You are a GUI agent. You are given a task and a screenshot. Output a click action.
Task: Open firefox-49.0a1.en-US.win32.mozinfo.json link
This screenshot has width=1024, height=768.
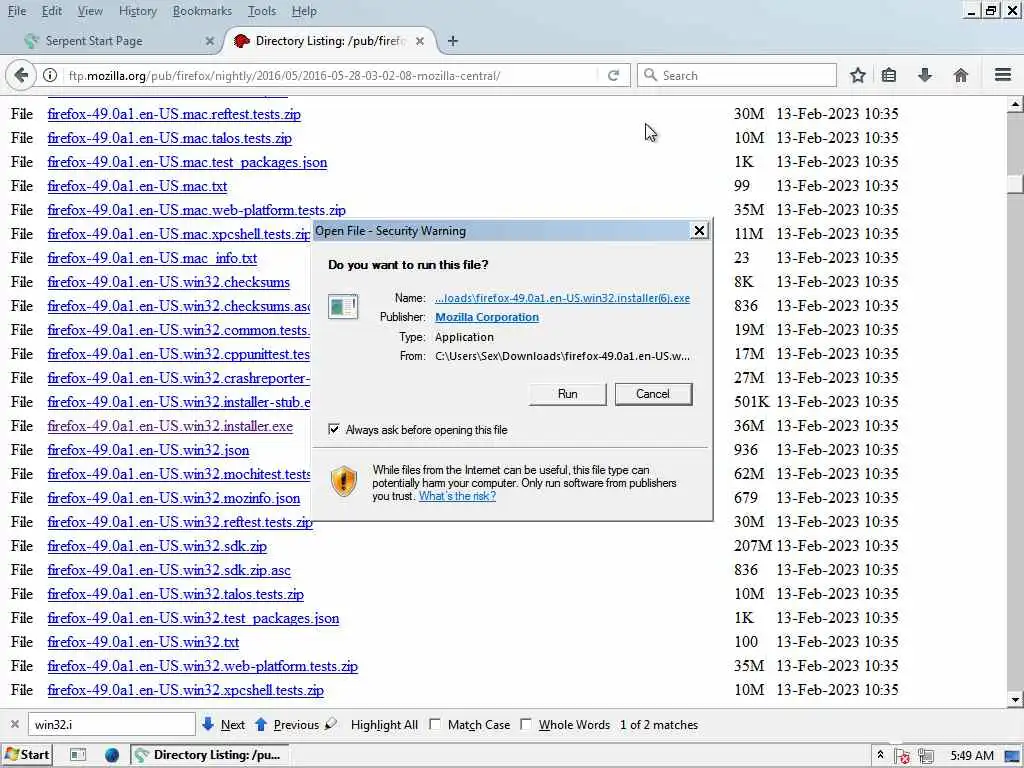(x=174, y=498)
